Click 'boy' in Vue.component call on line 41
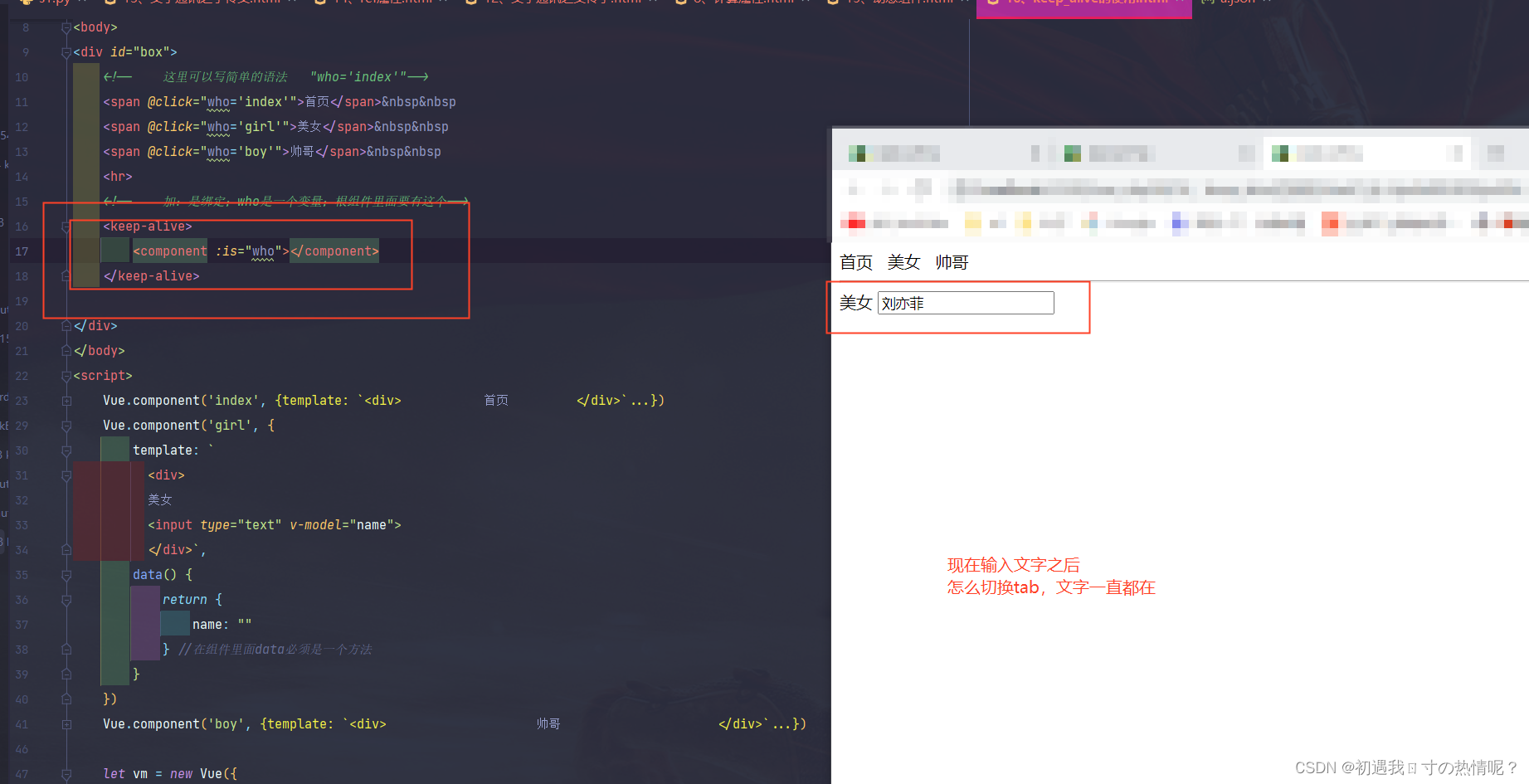 tap(226, 724)
